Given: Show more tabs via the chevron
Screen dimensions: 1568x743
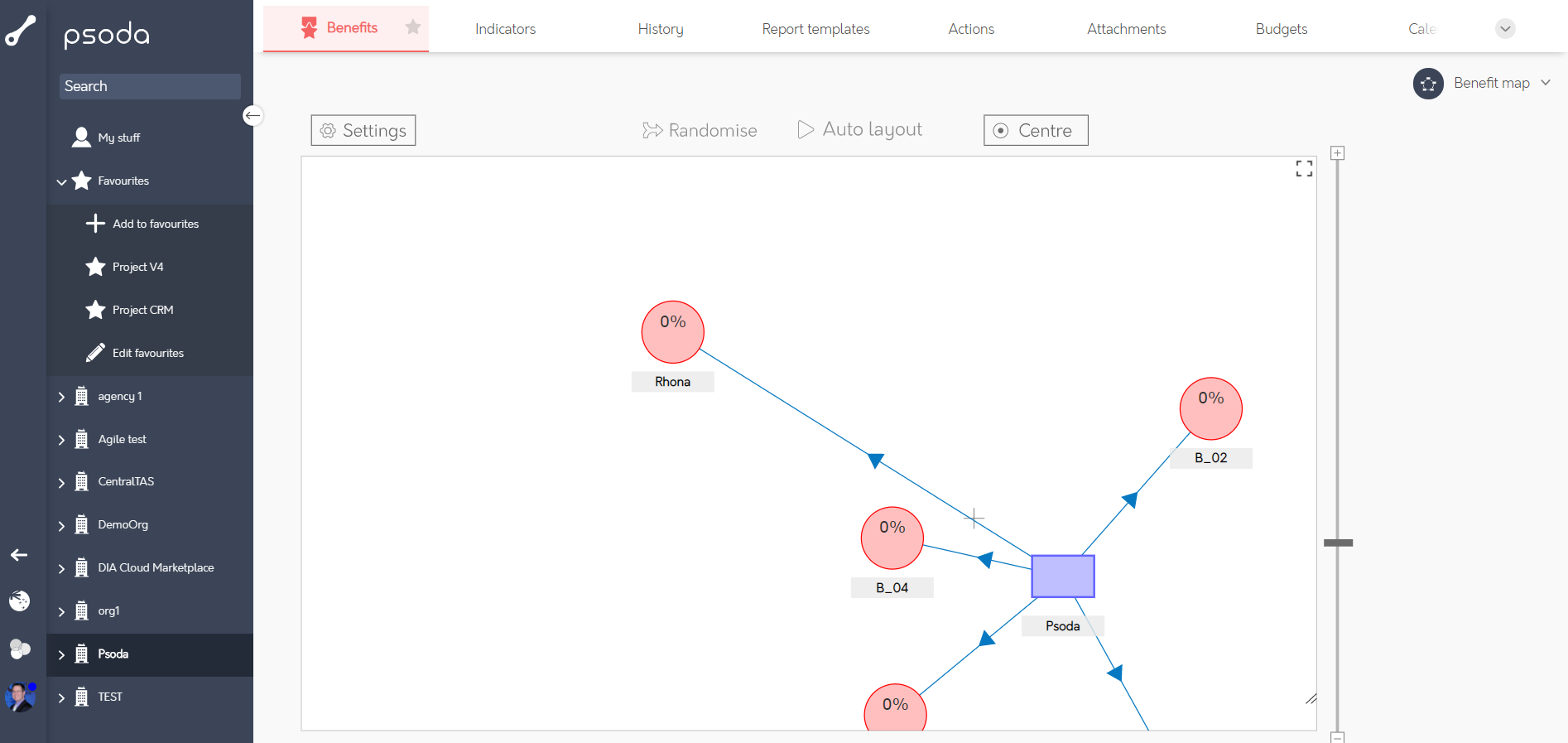Looking at the screenshot, I should point(1505,29).
